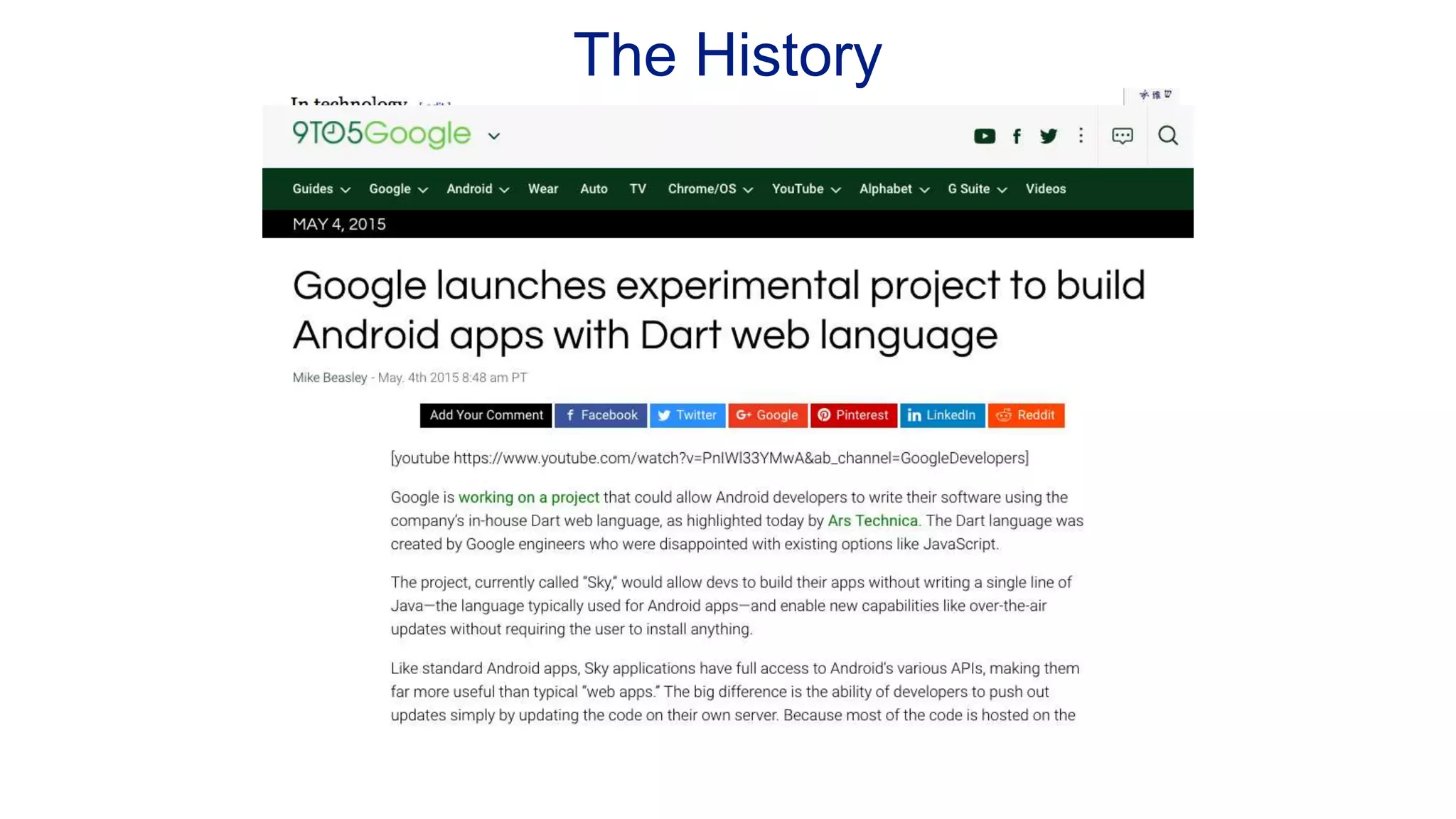The width and height of the screenshot is (1456, 819).
Task: Click the search magnifier icon
Action: tap(1167, 135)
